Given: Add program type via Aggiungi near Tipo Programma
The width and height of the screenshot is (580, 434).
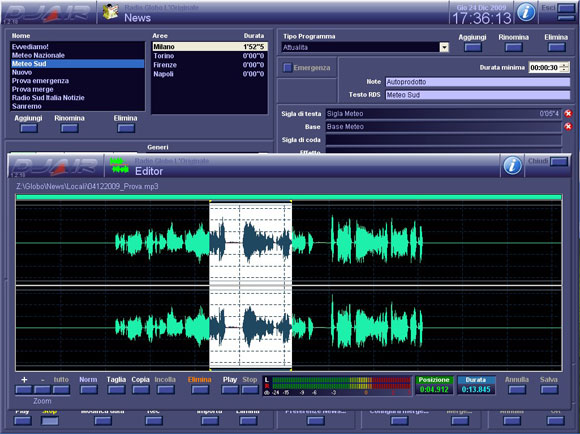Looking at the screenshot, I should [473, 47].
